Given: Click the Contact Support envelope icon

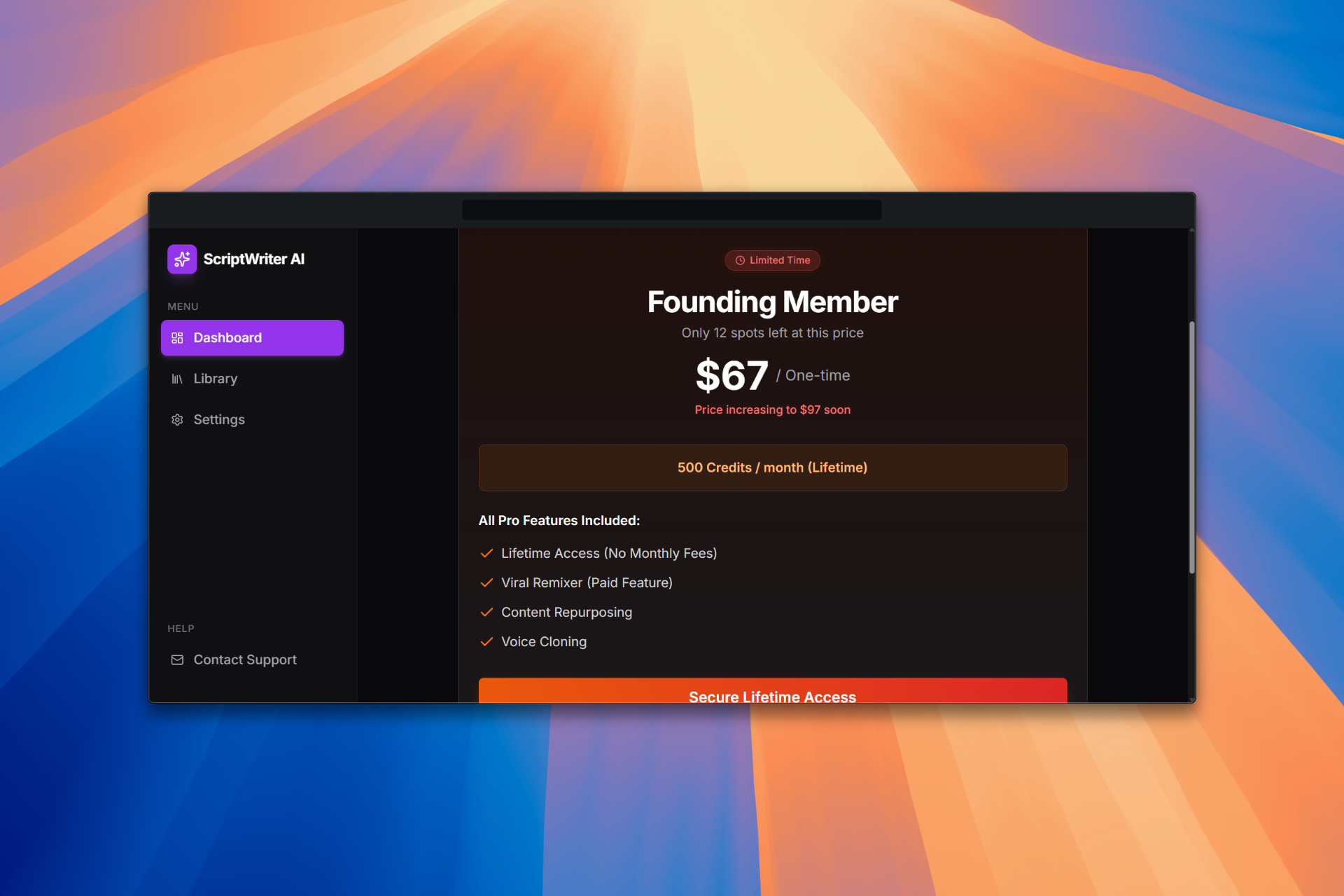Looking at the screenshot, I should click(x=177, y=659).
